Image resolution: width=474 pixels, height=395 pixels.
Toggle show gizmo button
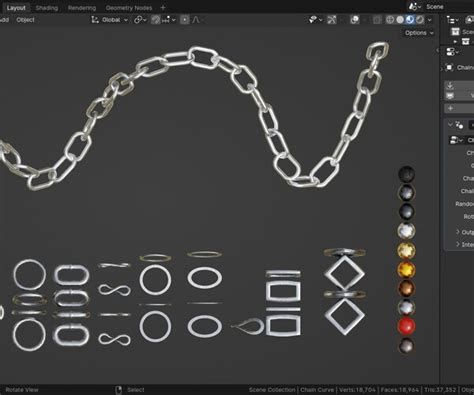point(332,20)
